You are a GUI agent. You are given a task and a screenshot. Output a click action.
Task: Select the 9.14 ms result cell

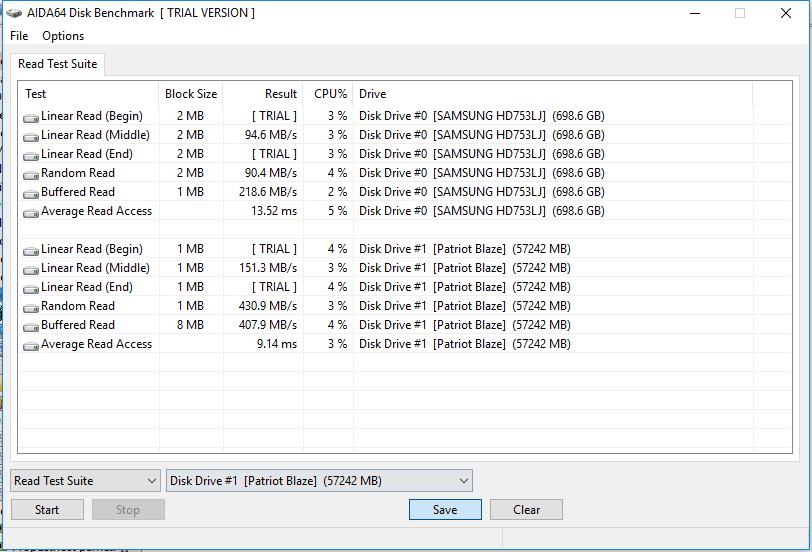[277, 344]
